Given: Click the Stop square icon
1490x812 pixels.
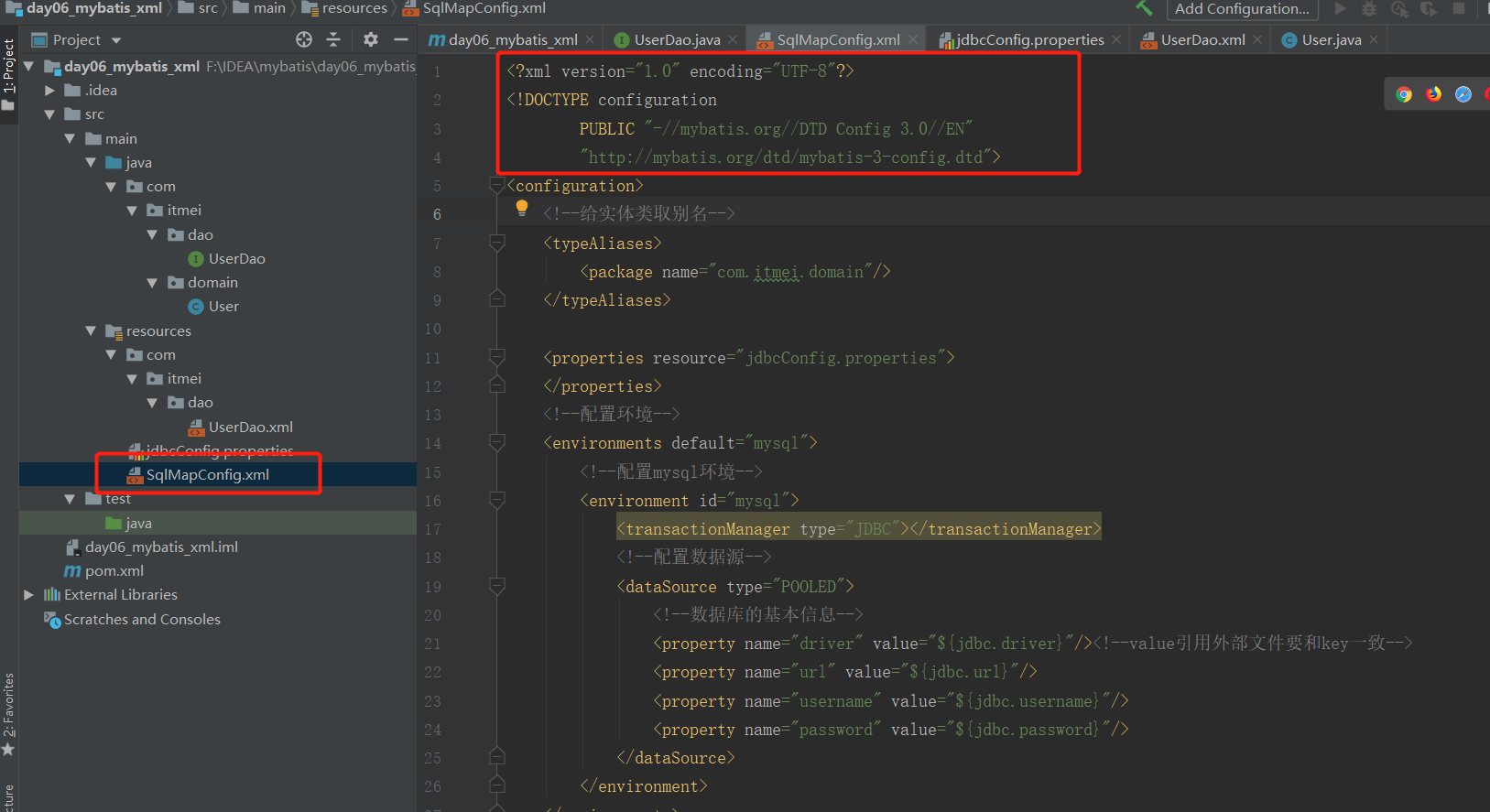Looking at the screenshot, I should (x=1459, y=8).
